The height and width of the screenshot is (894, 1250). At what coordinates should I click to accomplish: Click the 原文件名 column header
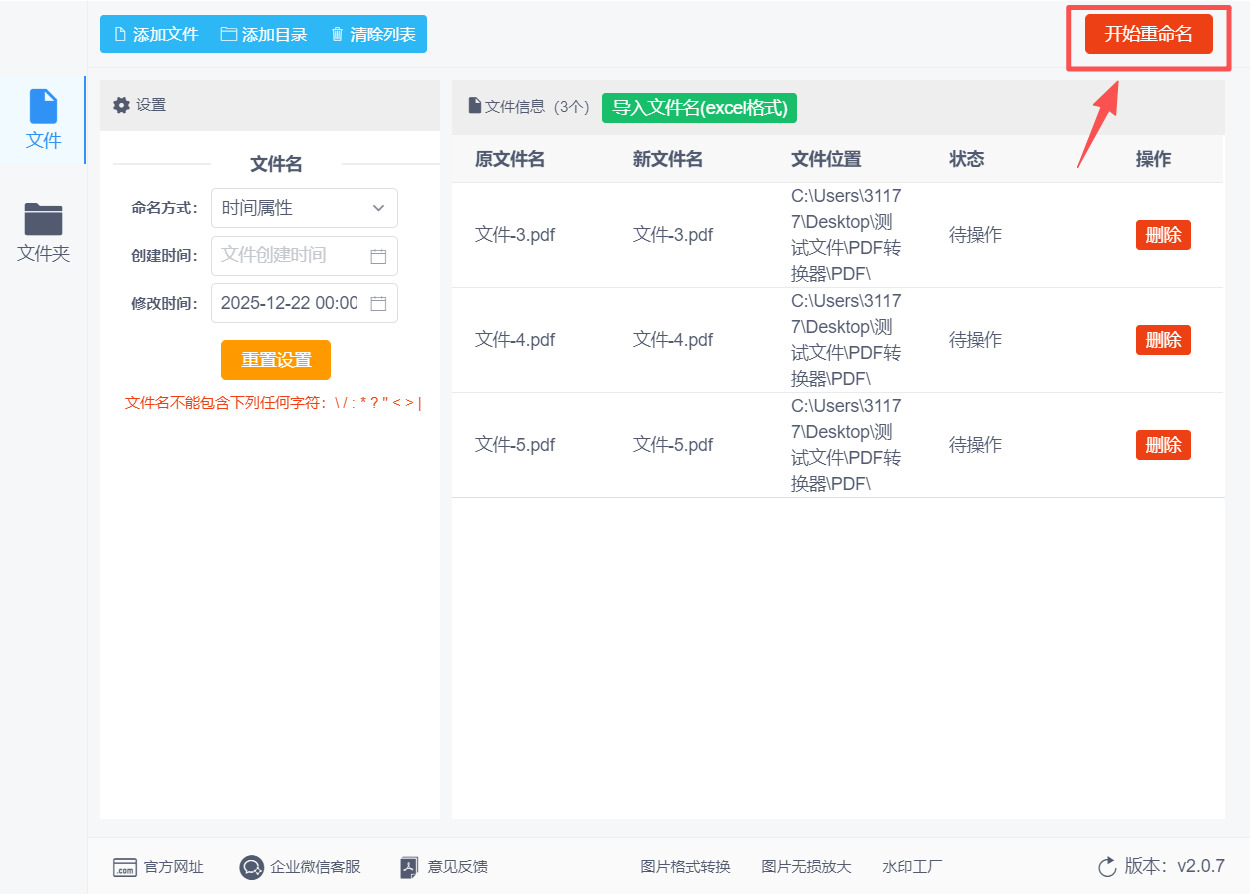click(x=510, y=159)
